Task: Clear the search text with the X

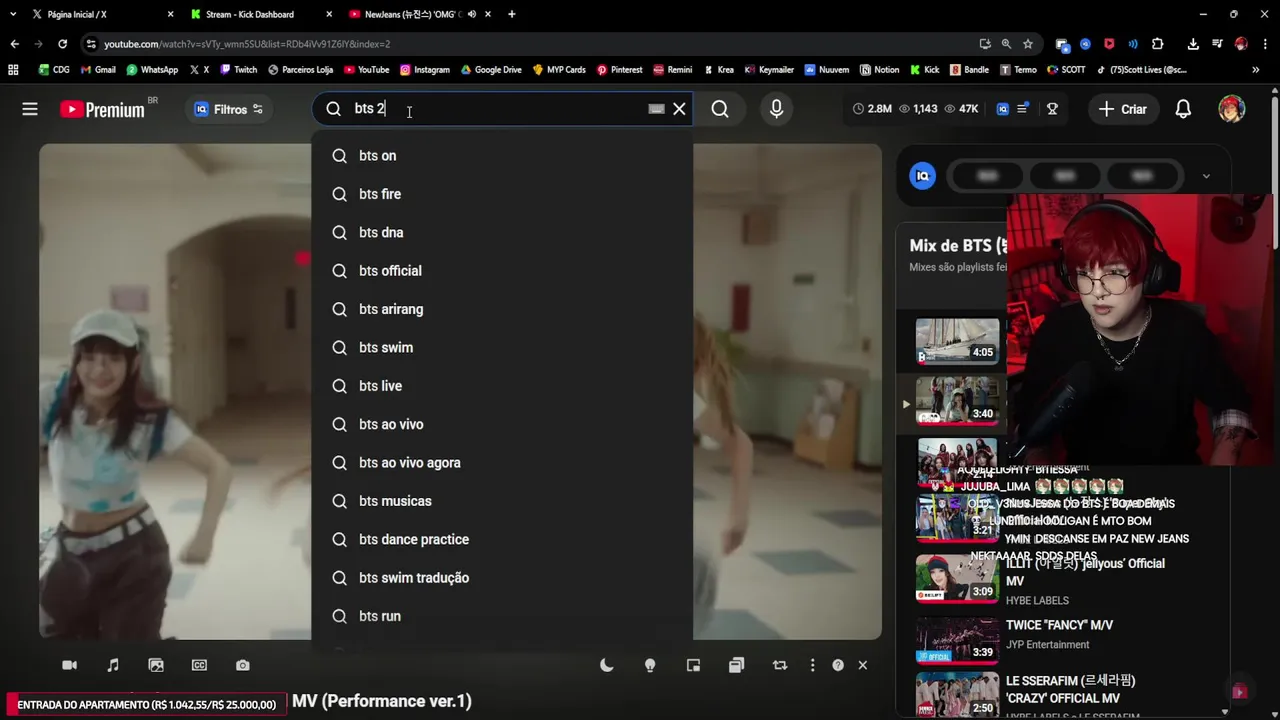Action: point(680,109)
